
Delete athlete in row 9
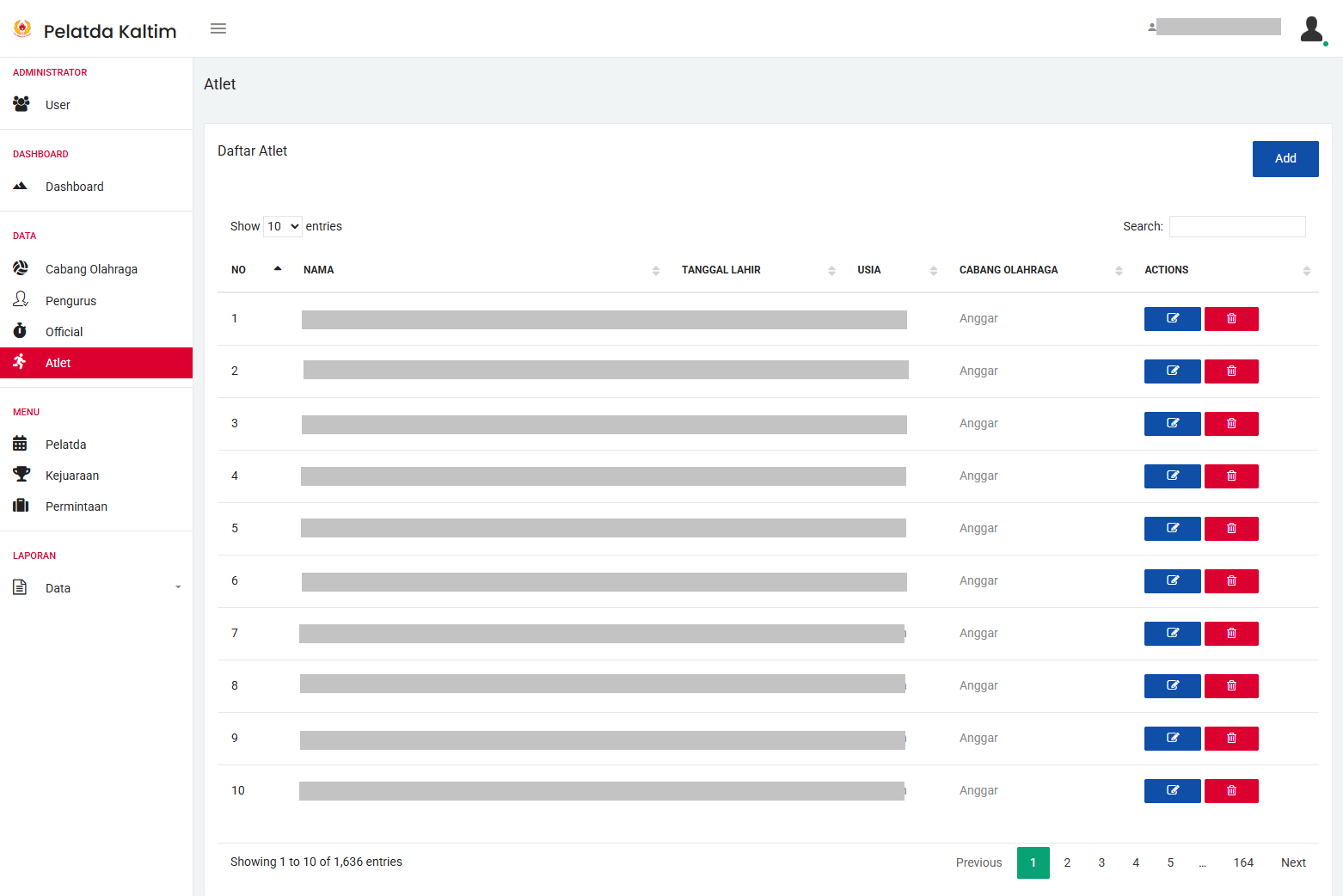[x=1231, y=739]
